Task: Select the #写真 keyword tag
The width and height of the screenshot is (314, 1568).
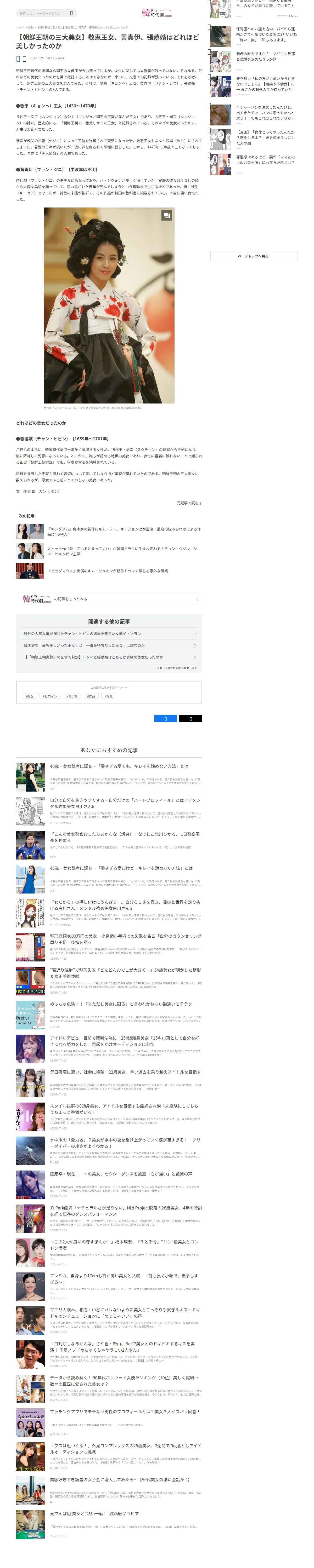Action: click(109, 696)
